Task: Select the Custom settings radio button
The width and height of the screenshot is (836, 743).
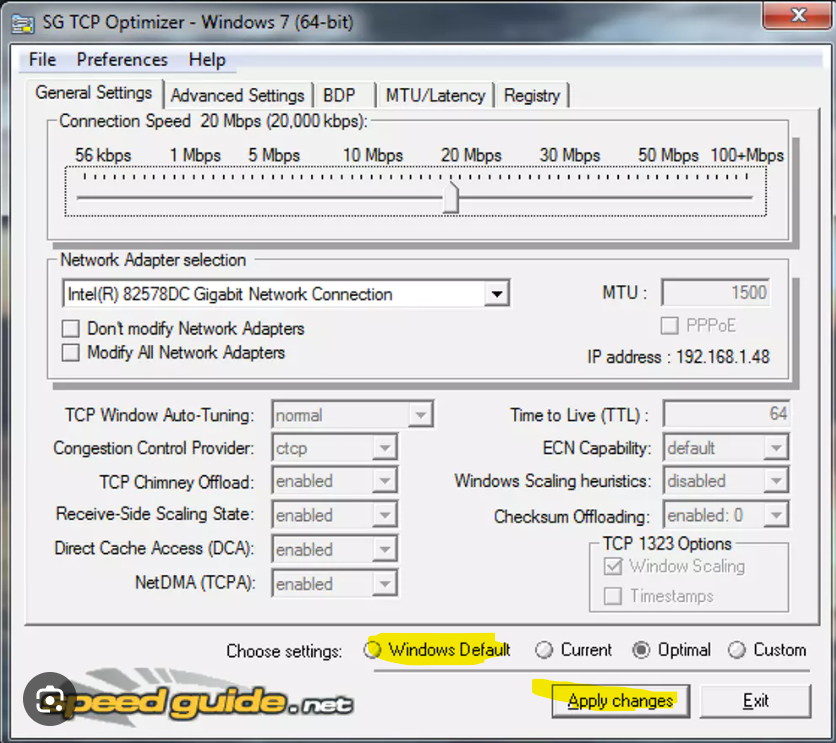Action: (737, 650)
